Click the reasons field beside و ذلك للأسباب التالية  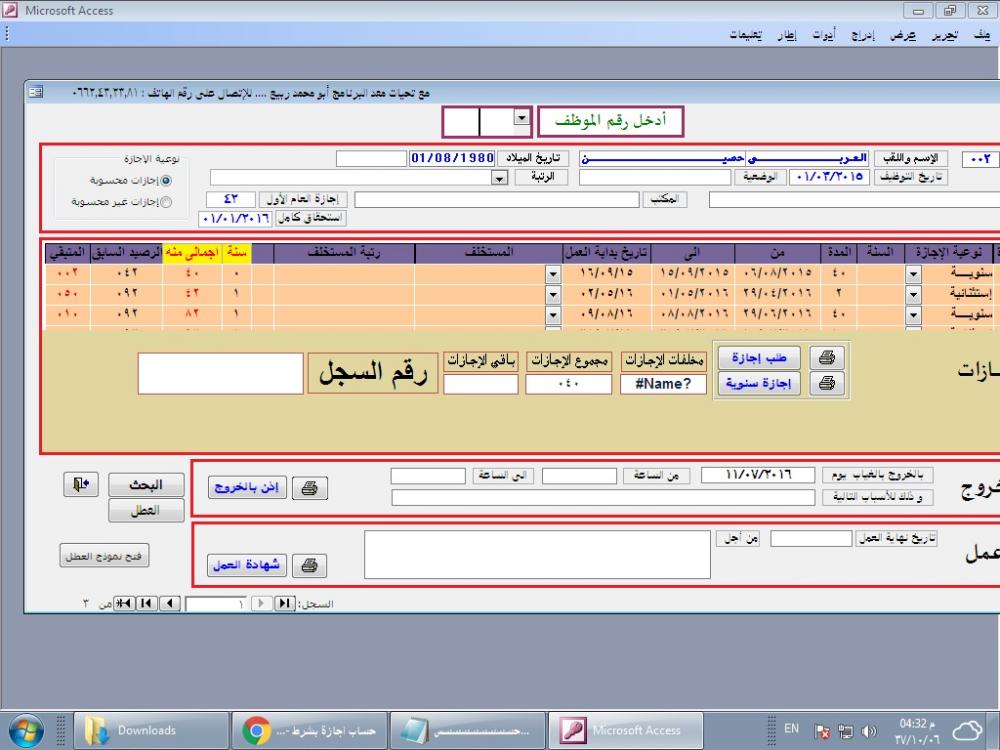603,497
